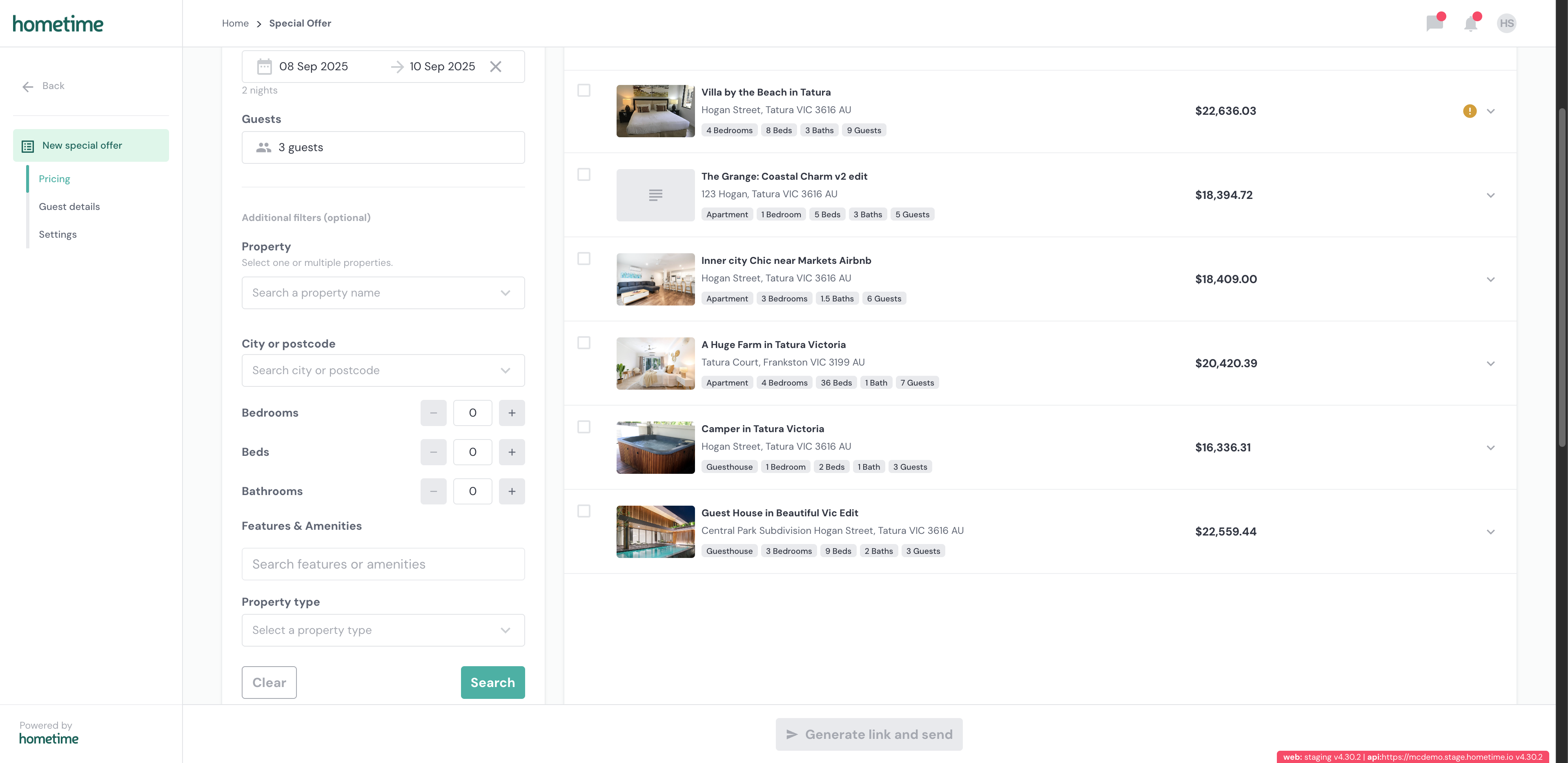Click Generate link and send button
The width and height of the screenshot is (1568, 763).
(869, 734)
